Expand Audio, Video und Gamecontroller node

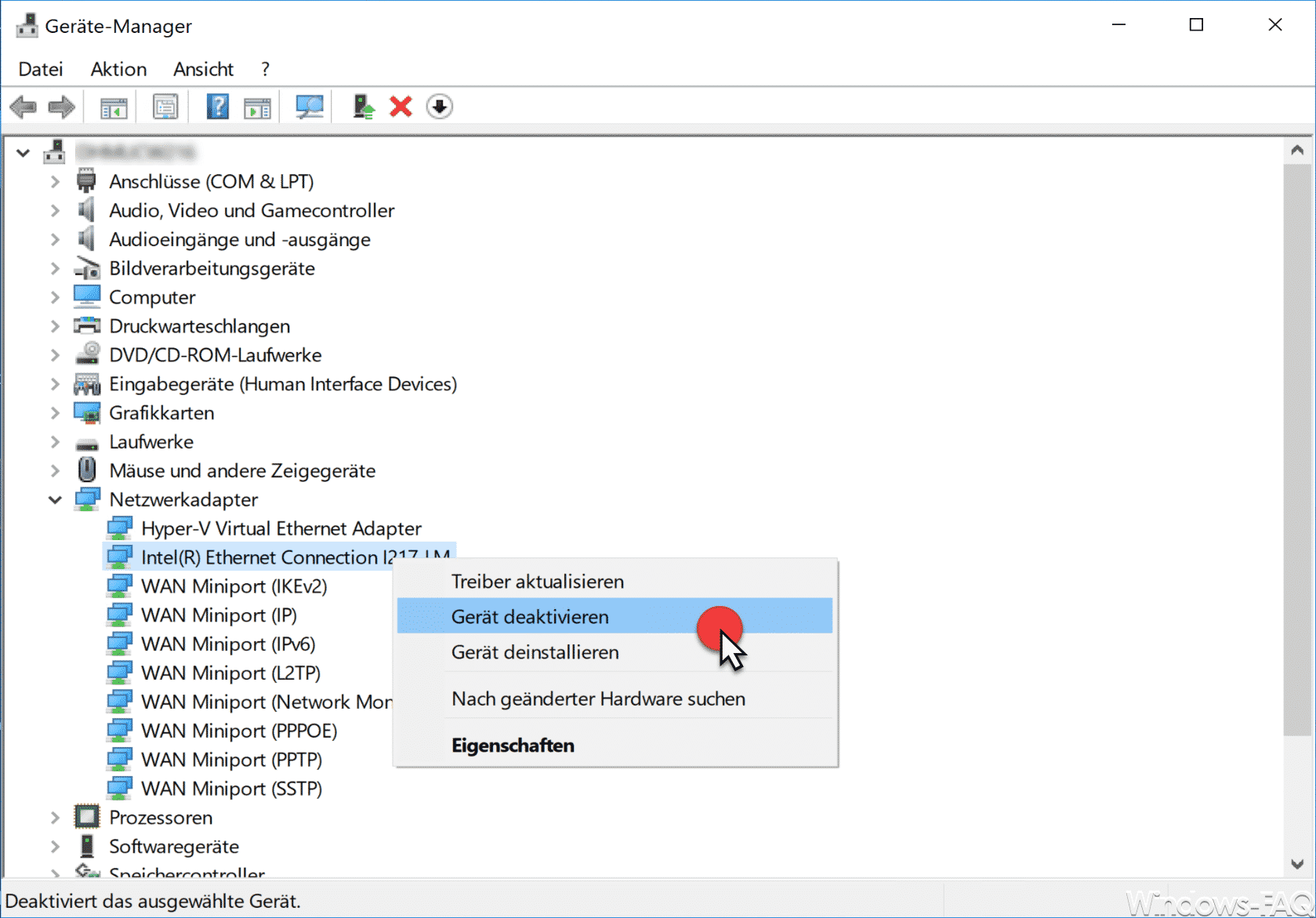pos(55,211)
